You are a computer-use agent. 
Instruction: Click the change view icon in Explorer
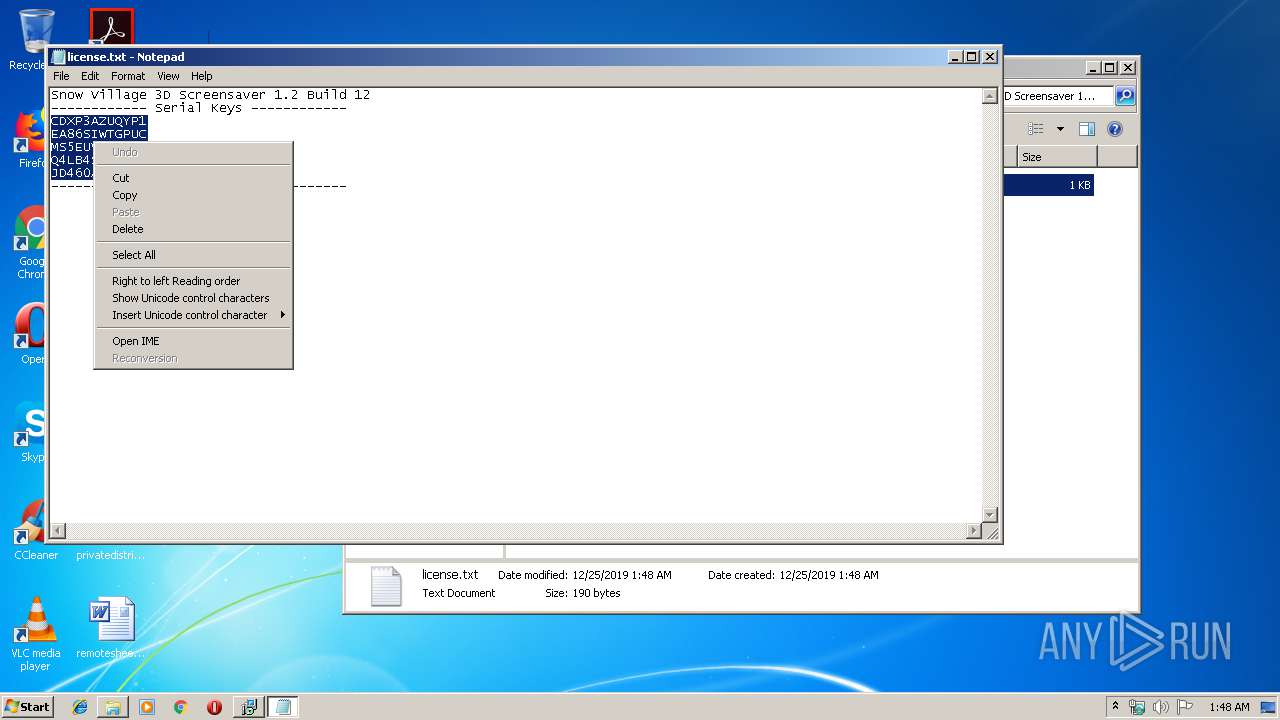(1036, 129)
